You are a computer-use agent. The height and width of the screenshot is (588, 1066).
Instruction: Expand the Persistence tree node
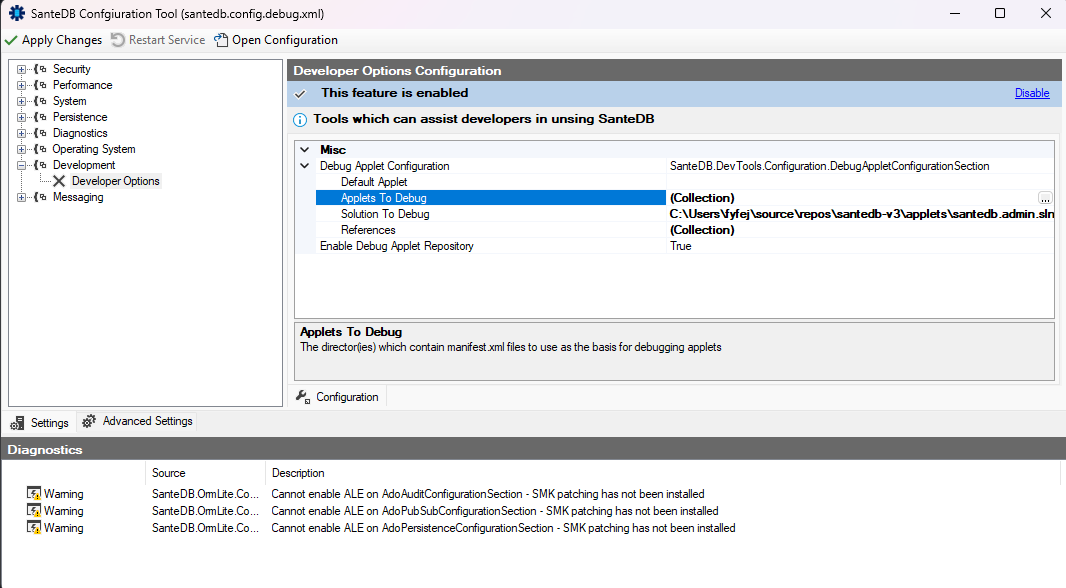(x=22, y=117)
